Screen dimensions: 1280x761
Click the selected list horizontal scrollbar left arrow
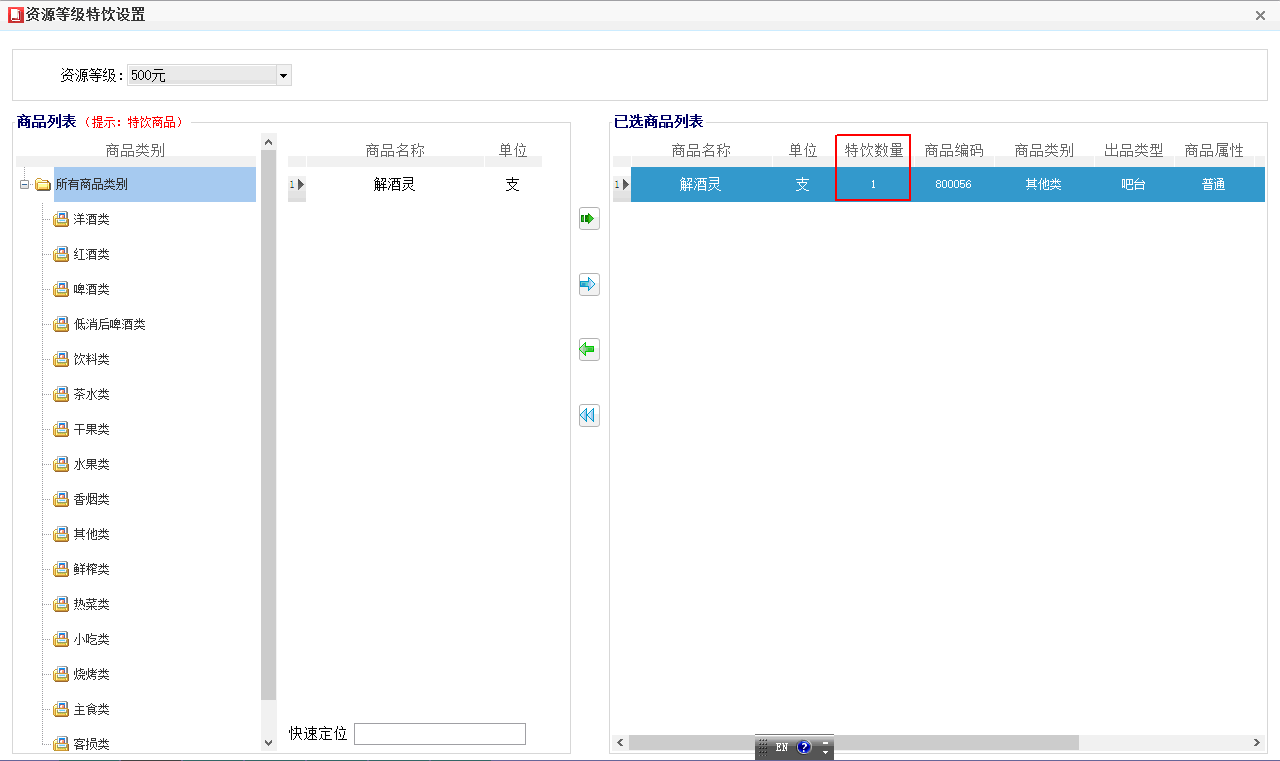point(620,742)
